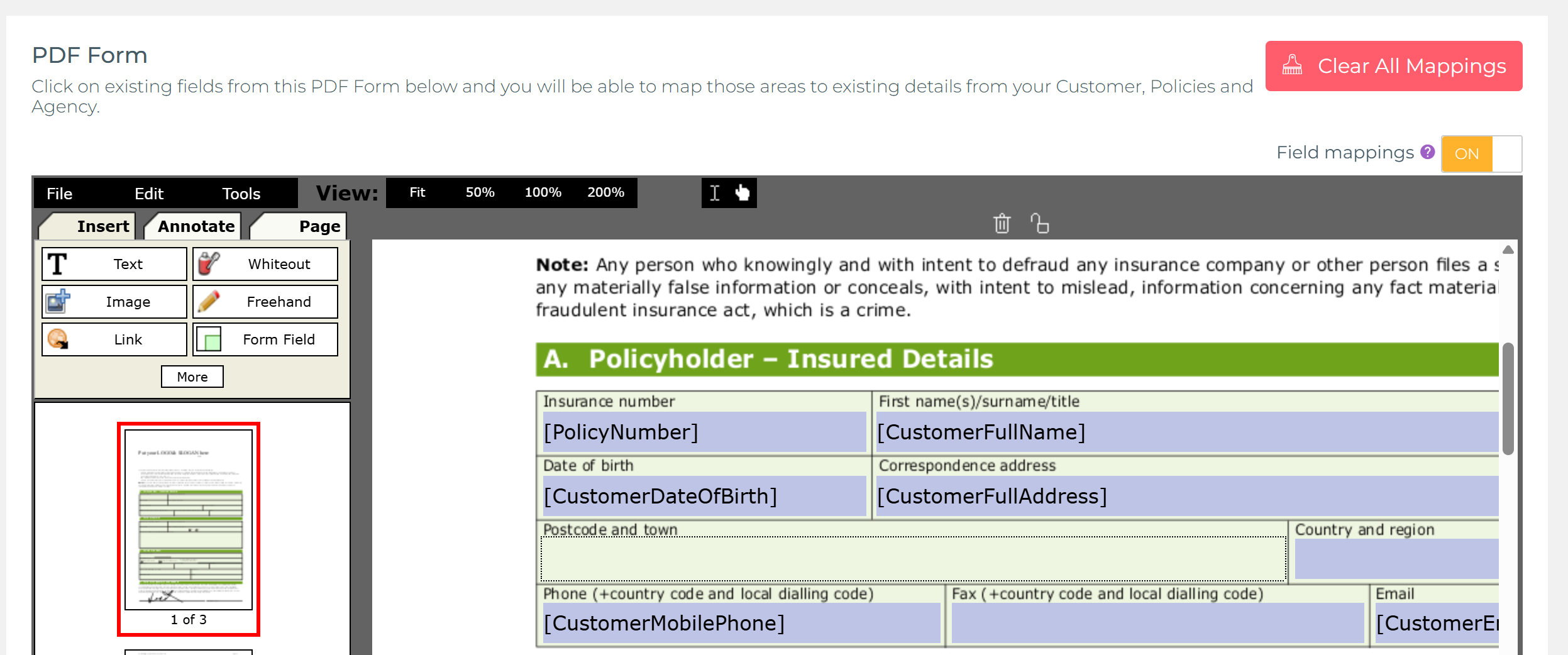Click the lock icon above the document
This screenshot has width=1568, height=655.
[x=1039, y=224]
